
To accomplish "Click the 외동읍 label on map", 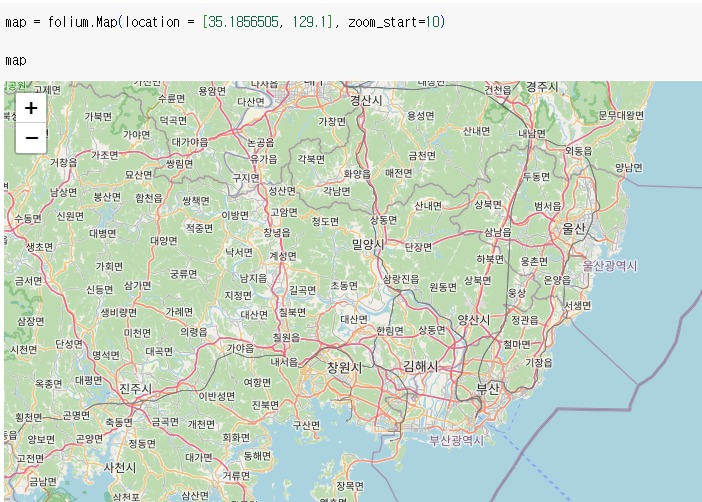I will pos(578,151).
